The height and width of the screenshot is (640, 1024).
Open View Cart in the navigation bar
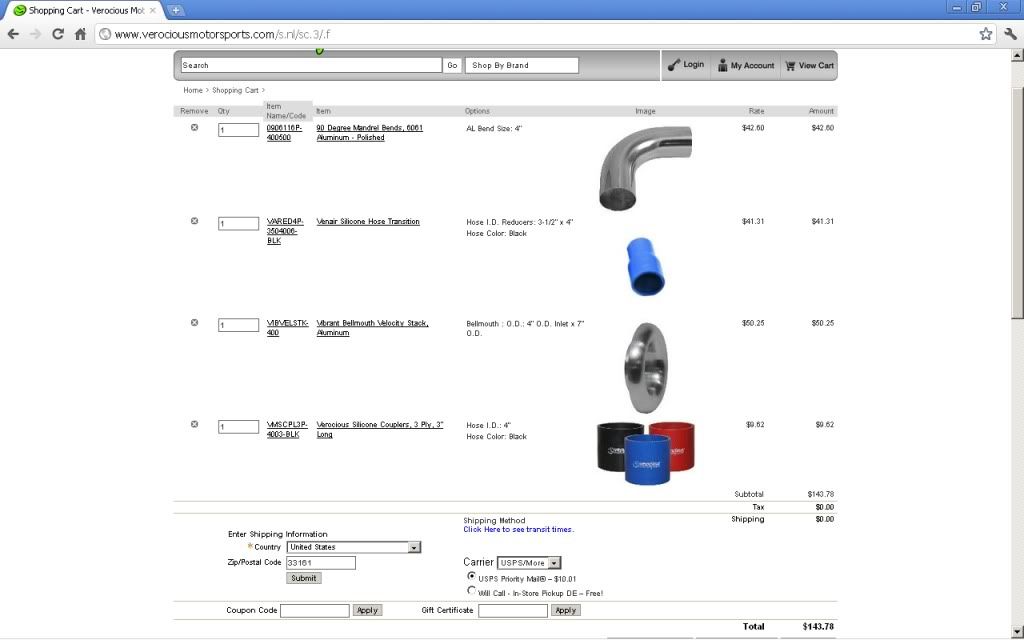coord(809,65)
